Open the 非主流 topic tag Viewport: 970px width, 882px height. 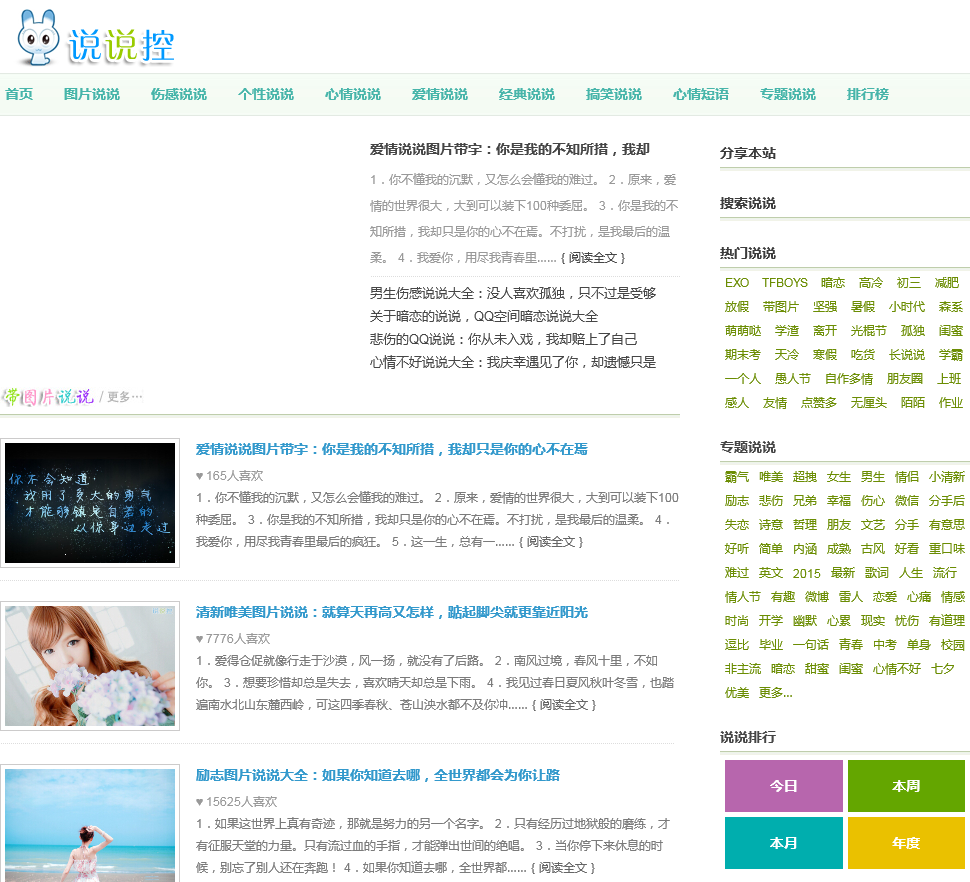click(742, 669)
